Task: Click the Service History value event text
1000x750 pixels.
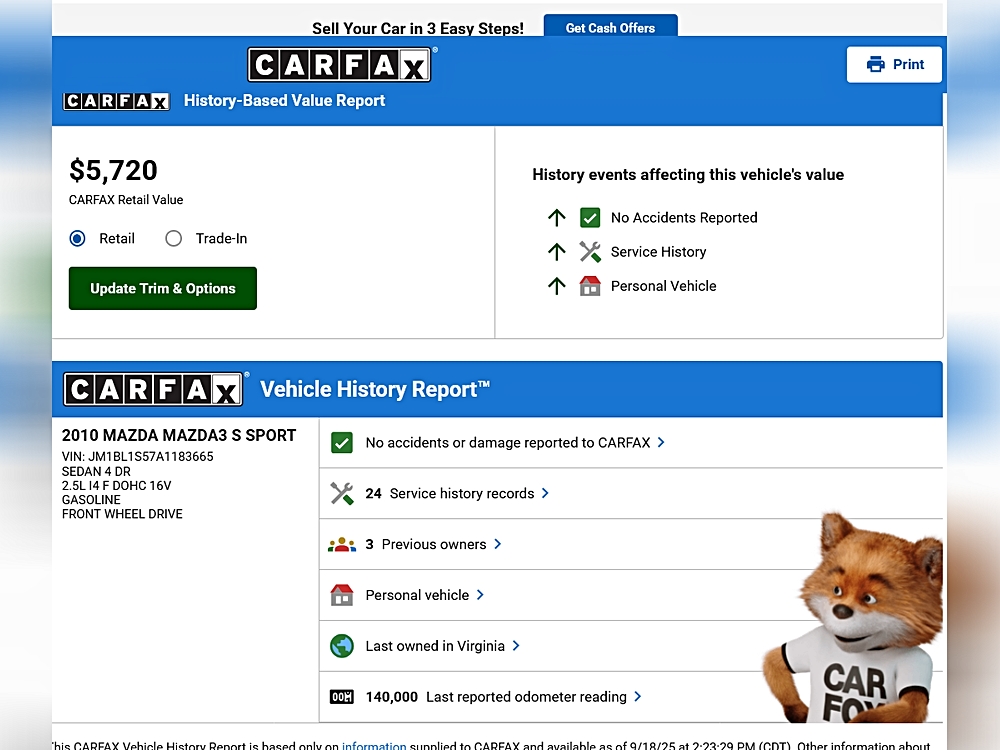Action: (659, 252)
